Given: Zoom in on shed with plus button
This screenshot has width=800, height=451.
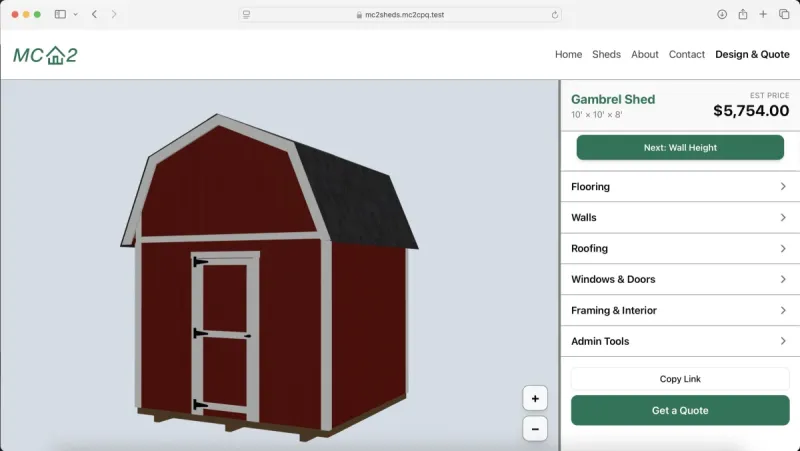Looking at the screenshot, I should point(535,398).
